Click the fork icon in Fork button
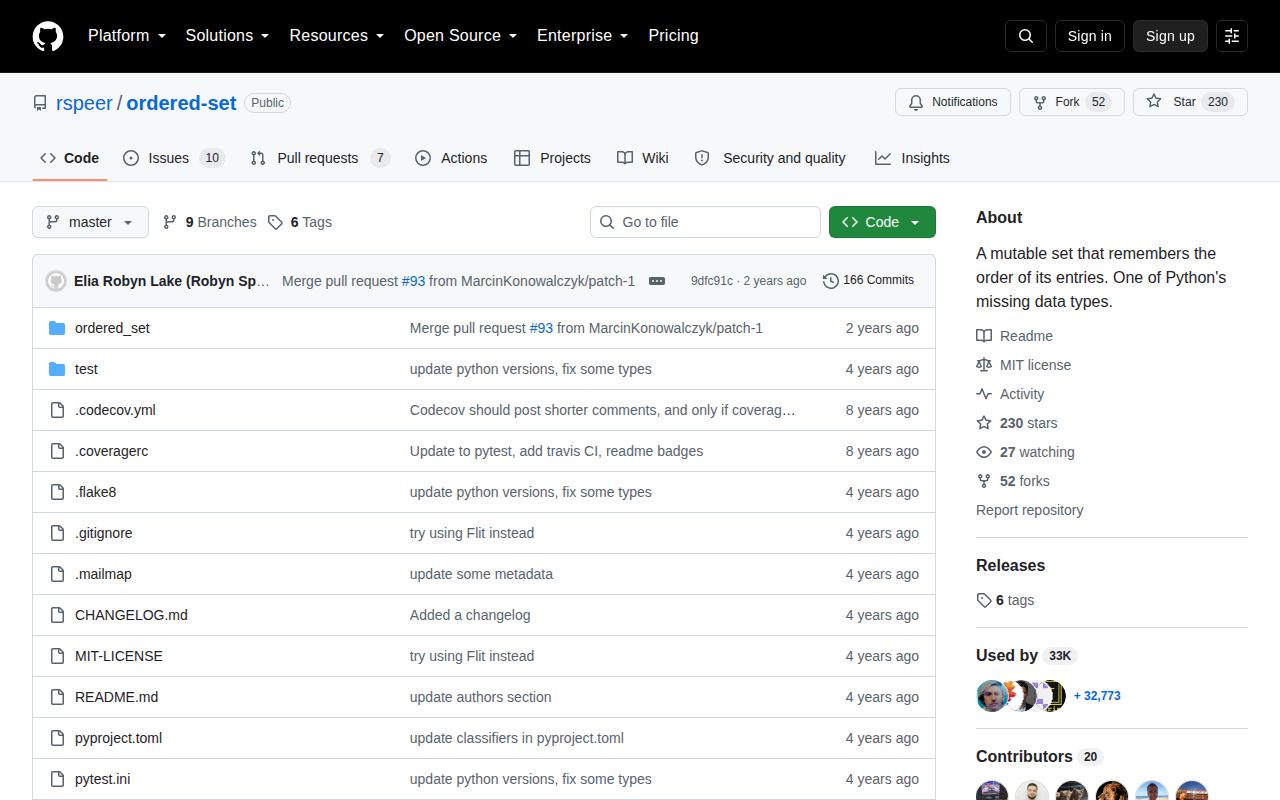Image resolution: width=1280 pixels, height=800 pixels. 1040,102
